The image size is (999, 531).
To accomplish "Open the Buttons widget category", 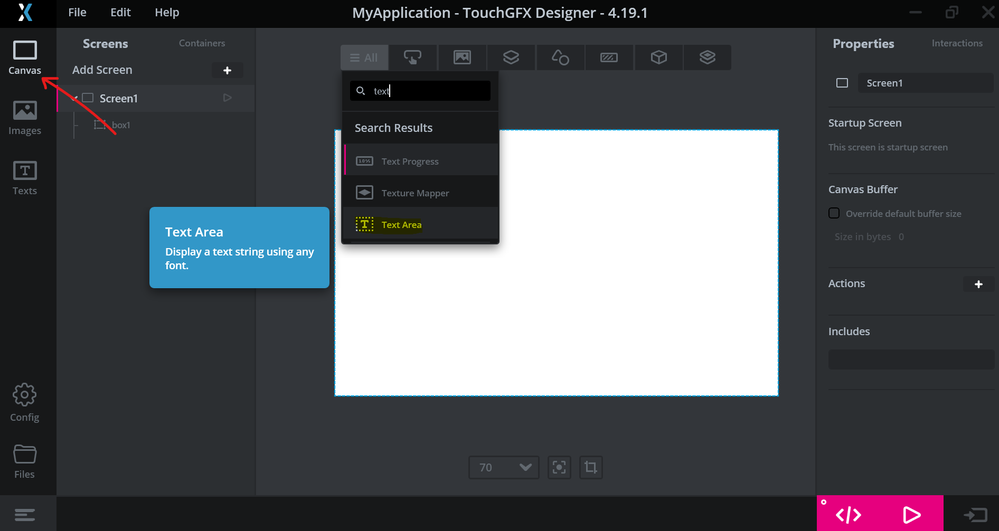I will [x=413, y=57].
